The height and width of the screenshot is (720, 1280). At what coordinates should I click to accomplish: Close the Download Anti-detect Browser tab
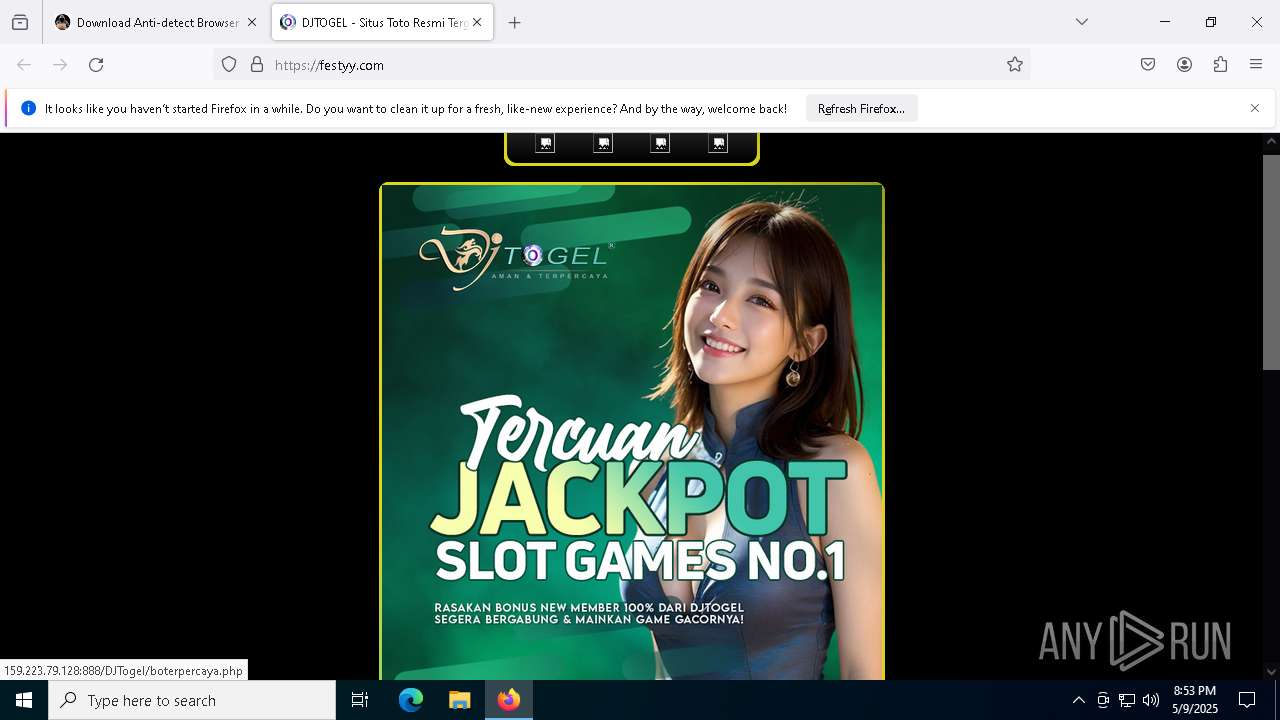click(x=252, y=22)
